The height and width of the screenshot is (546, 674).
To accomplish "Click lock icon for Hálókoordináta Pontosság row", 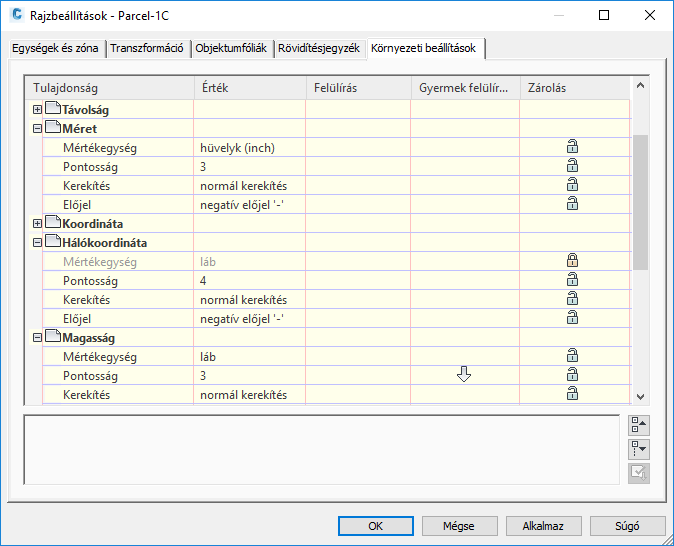I will pyautogui.click(x=573, y=280).
